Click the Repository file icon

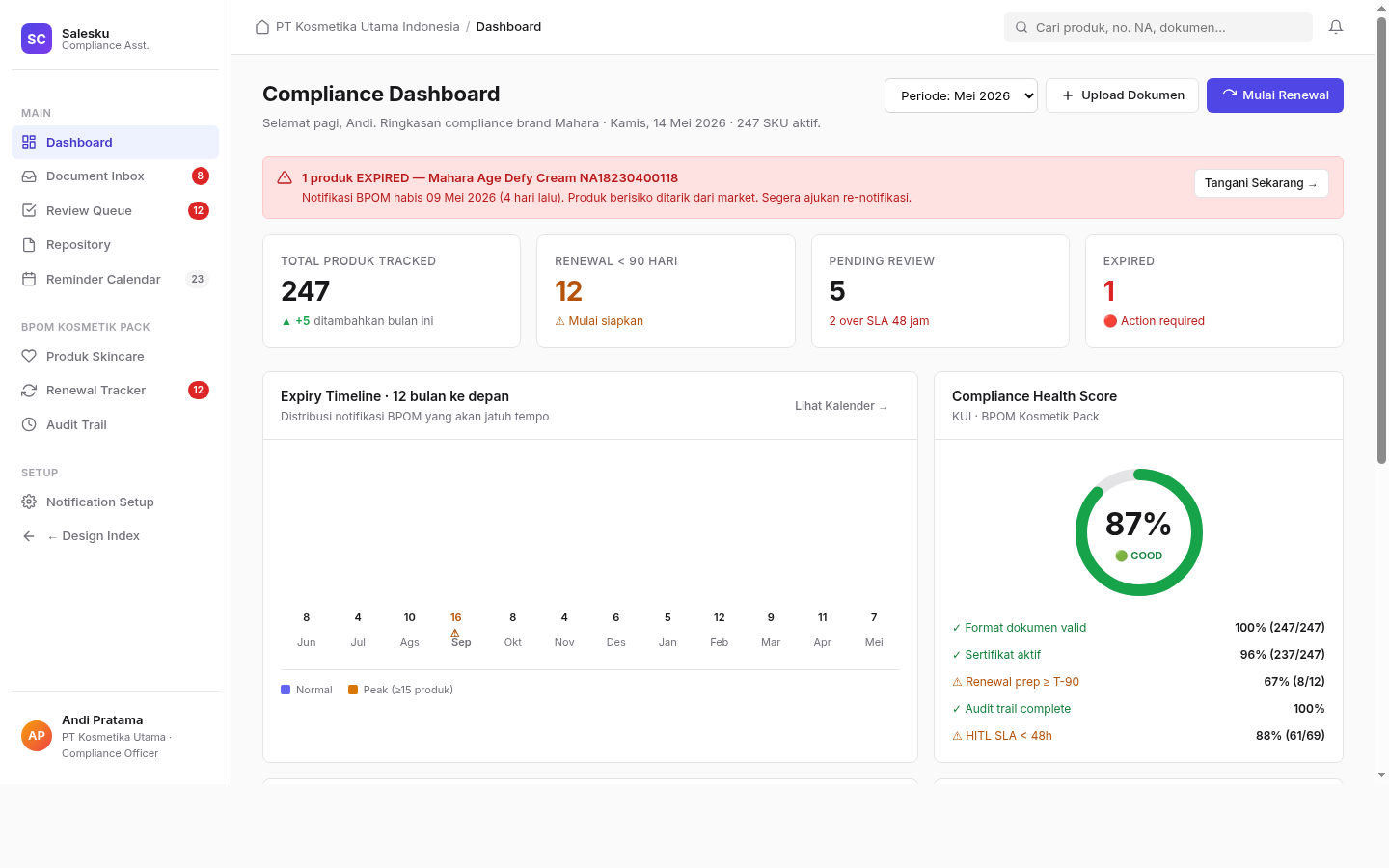point(29,245)
